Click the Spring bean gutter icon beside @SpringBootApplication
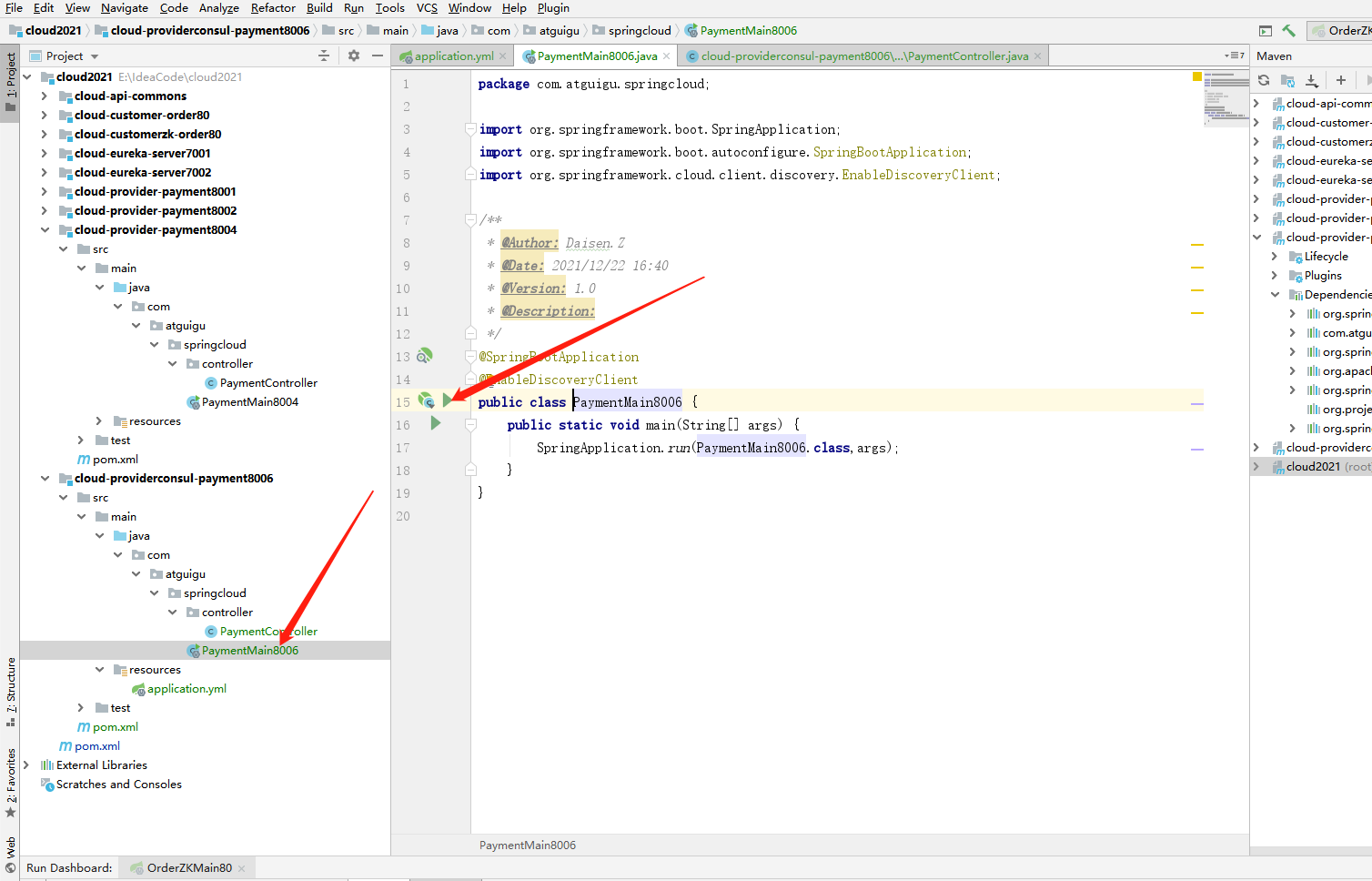 (424, 356)
